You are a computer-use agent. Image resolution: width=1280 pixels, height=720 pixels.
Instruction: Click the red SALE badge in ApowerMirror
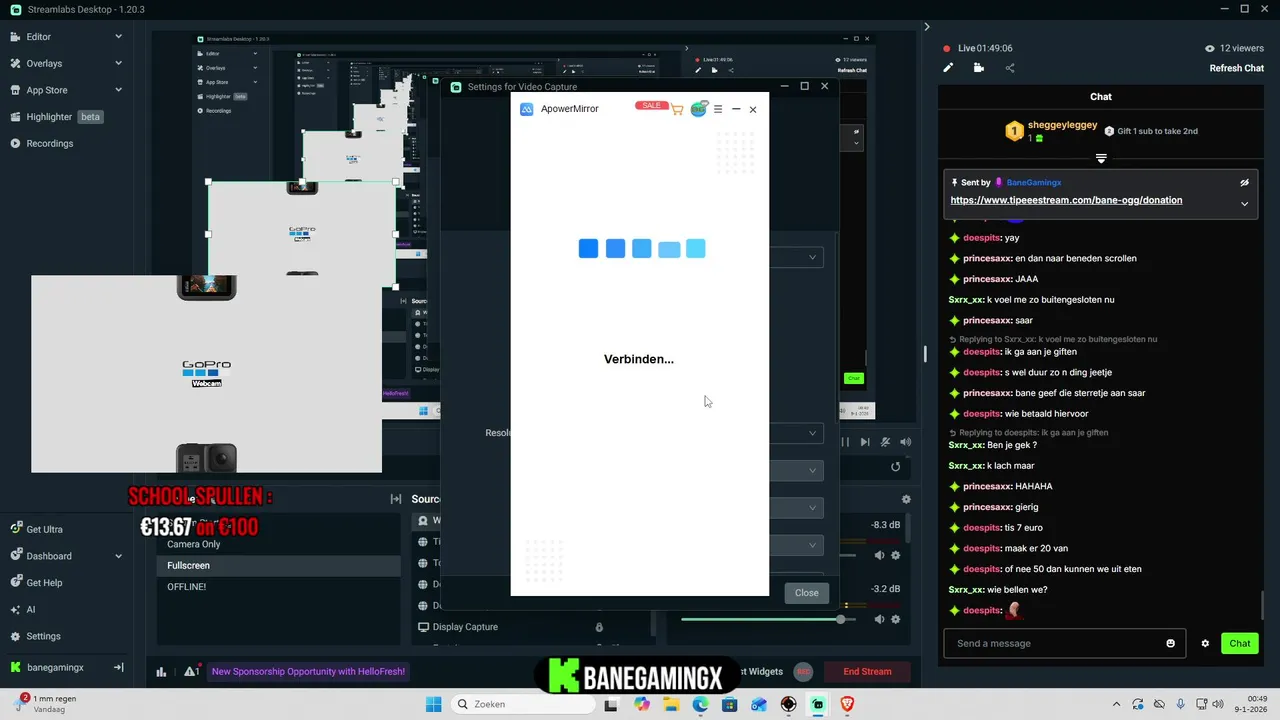[x=651, y=105]
